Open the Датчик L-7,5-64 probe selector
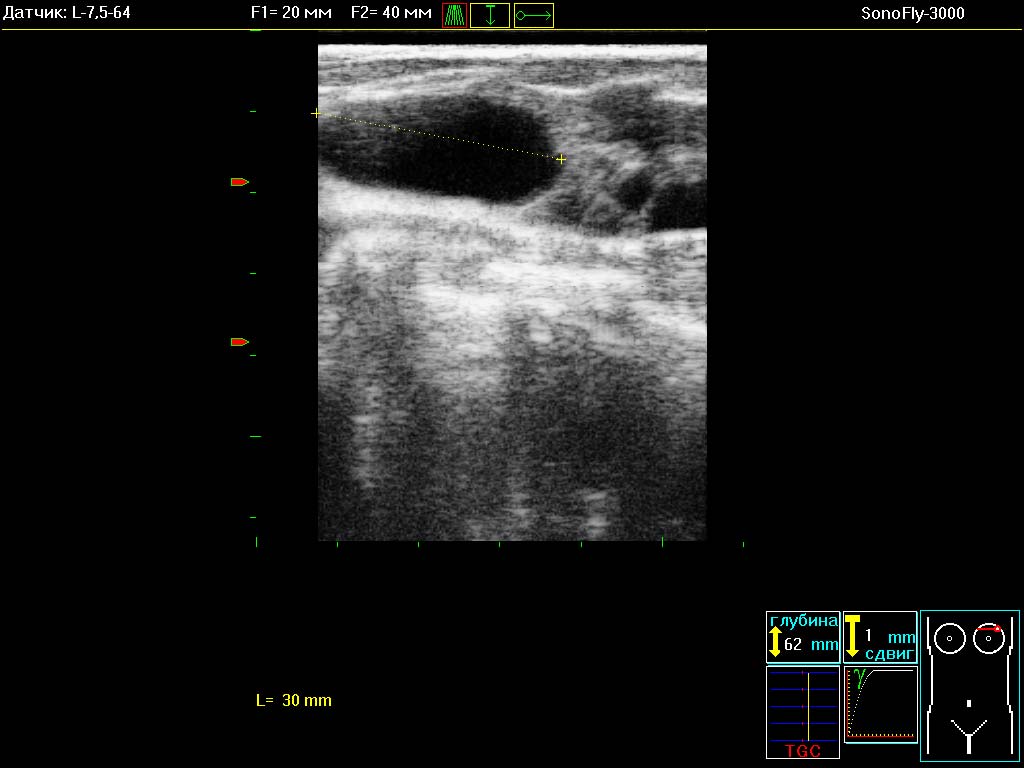1024x768 pixels. tap(67, 14)
